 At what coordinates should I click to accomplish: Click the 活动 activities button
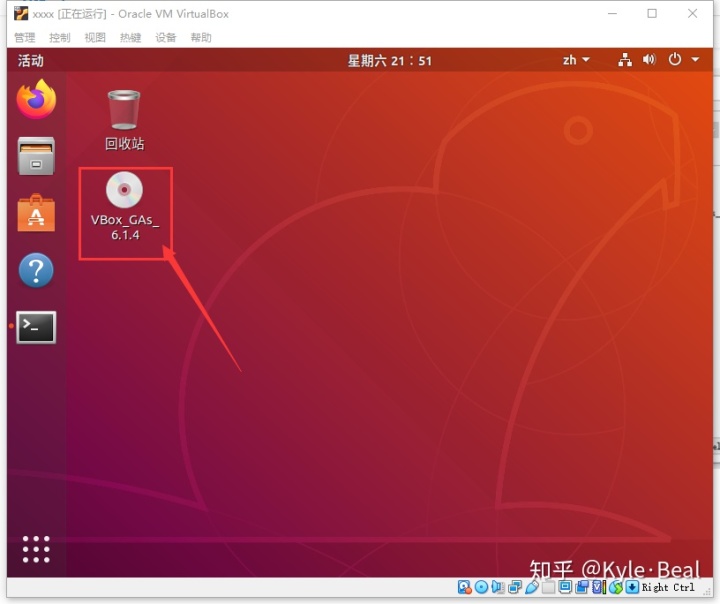point(31,60)
